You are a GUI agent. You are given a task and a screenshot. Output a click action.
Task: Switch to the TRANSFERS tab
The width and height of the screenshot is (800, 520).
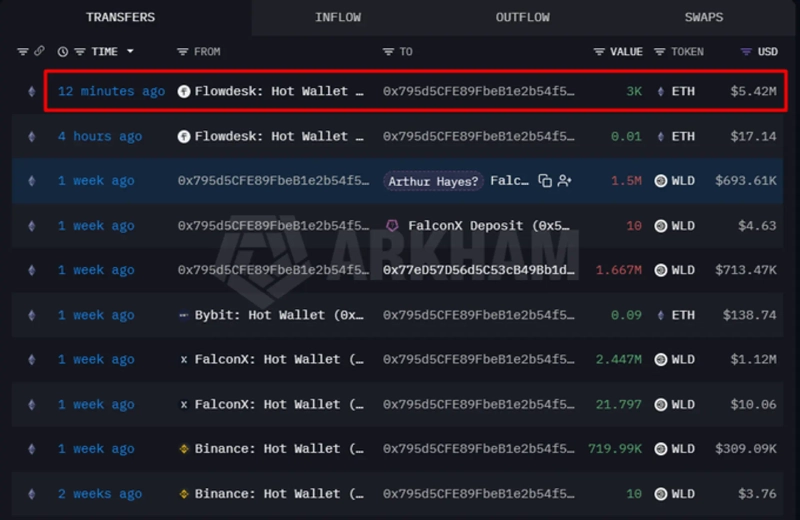pos(120,17)
